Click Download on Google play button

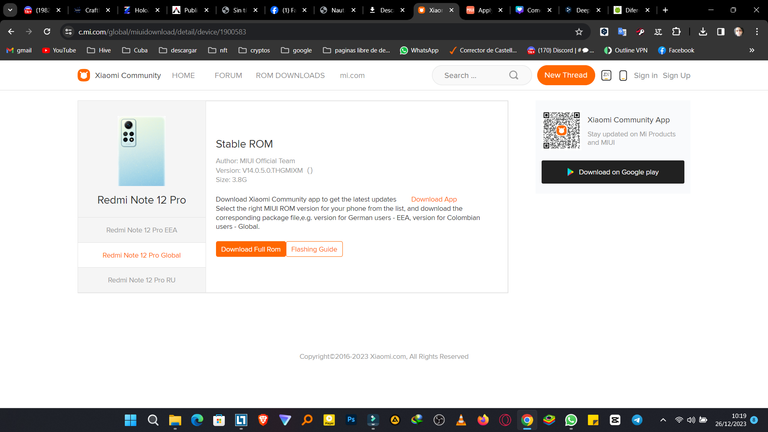(613, 172)
